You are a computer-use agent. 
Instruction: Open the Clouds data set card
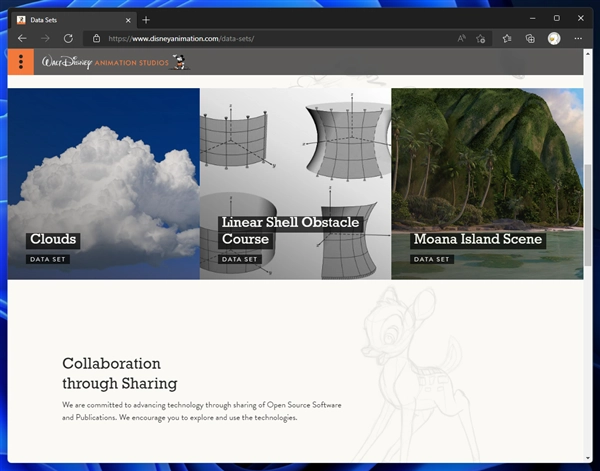[104, 184]
